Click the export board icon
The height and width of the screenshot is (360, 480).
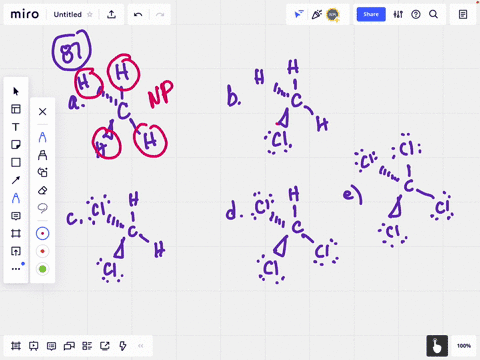(111, 14)
